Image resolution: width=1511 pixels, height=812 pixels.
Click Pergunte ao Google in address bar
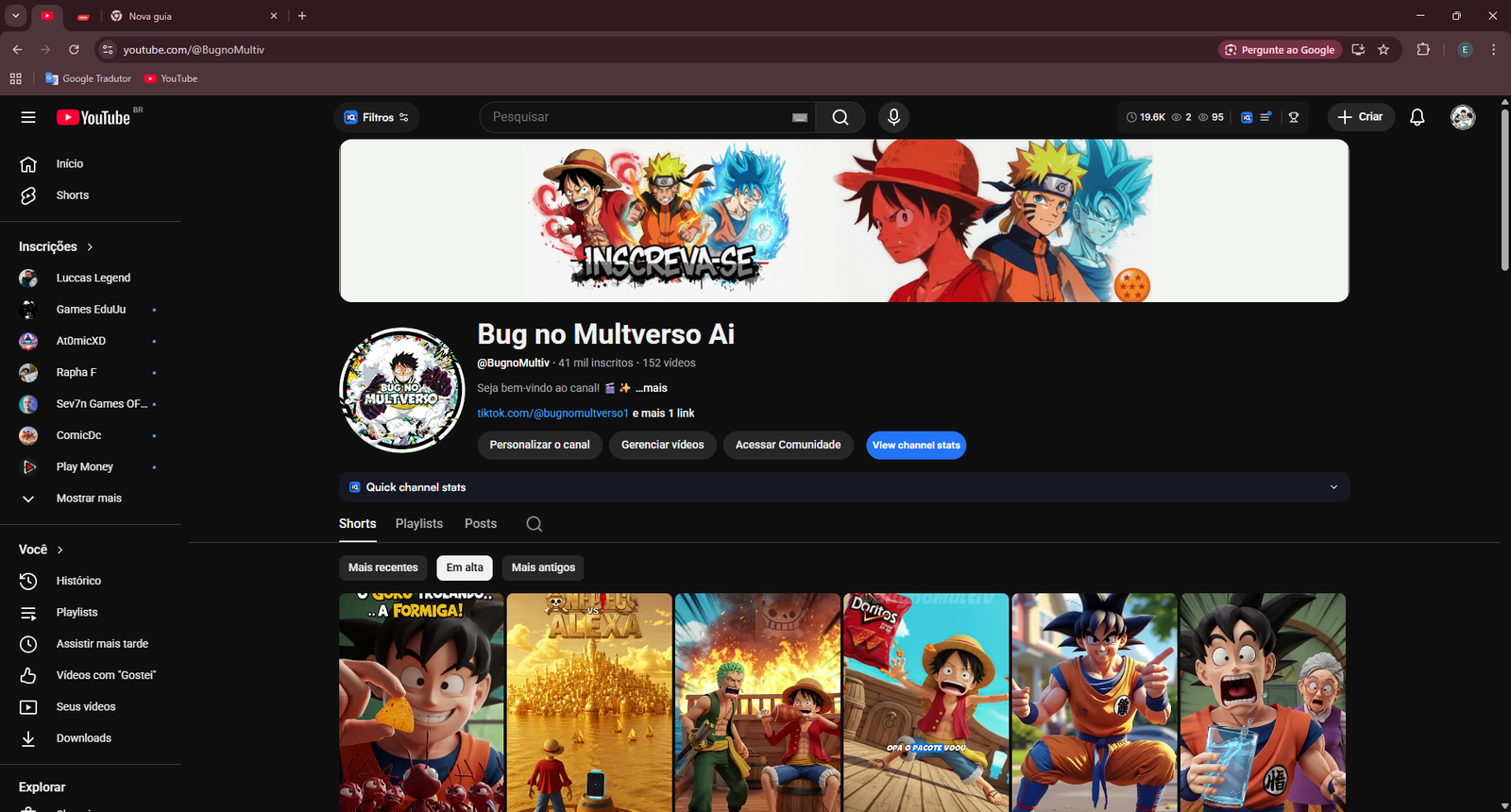1281,49
